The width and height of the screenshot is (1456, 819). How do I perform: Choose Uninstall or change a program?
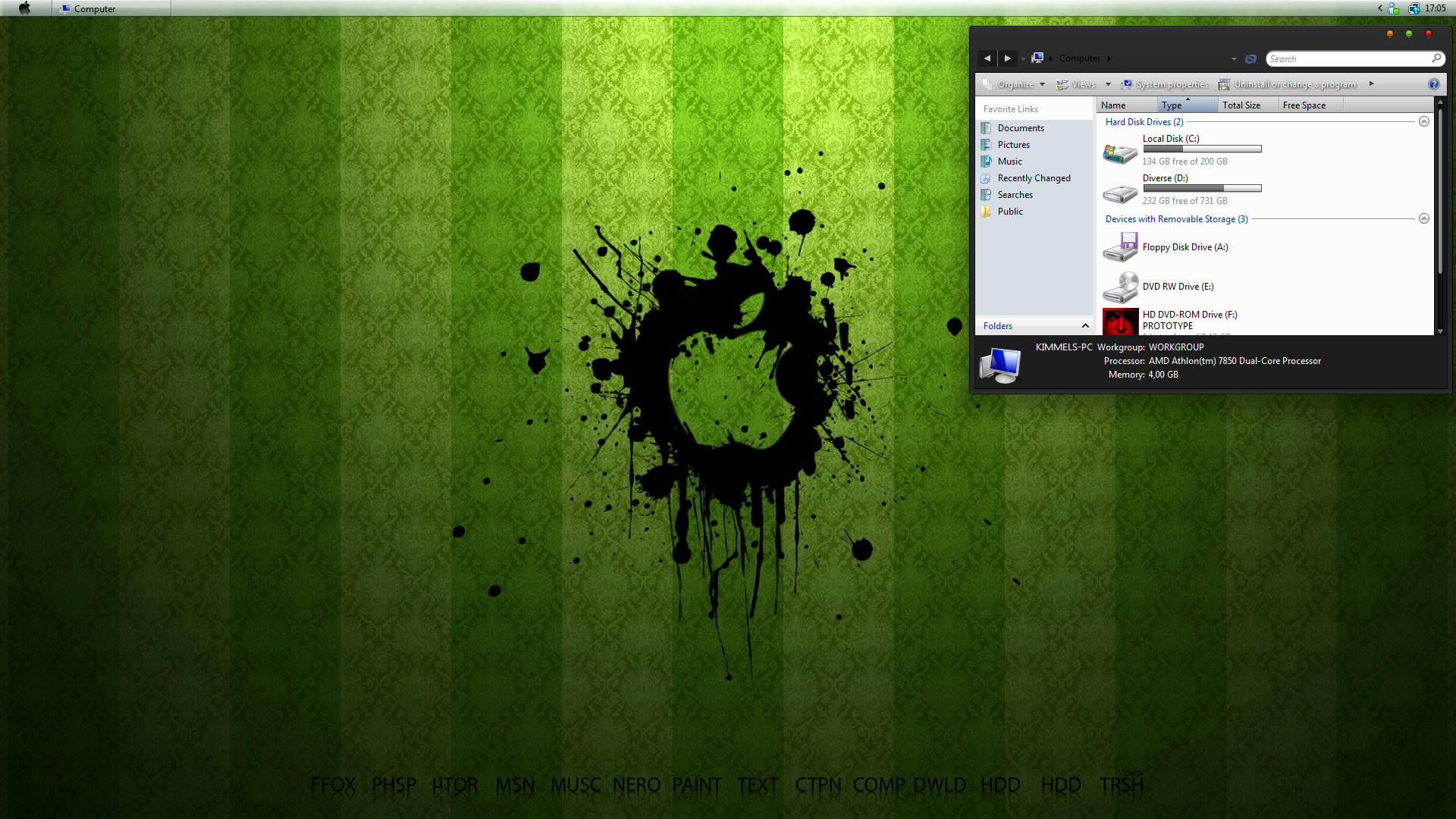(1288, 84)
